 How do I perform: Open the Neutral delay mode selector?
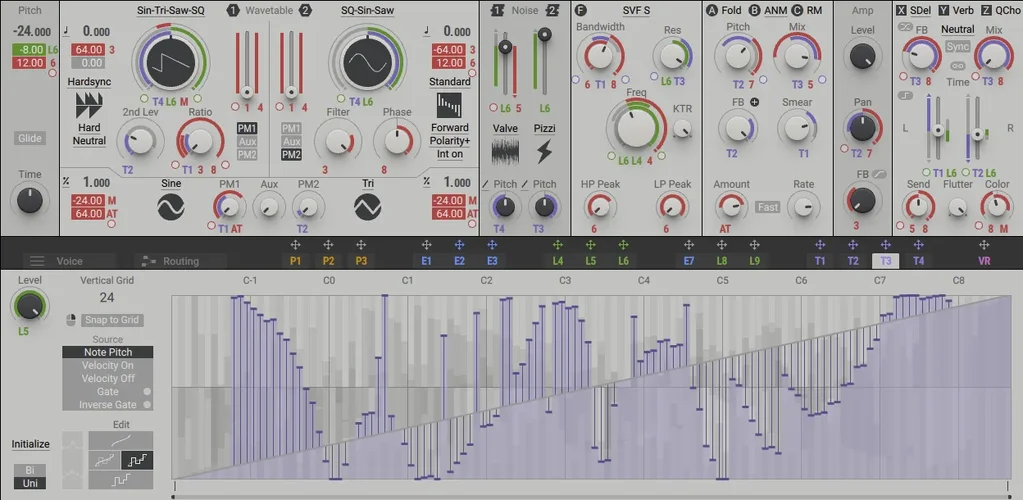click(x=957, y=29)
